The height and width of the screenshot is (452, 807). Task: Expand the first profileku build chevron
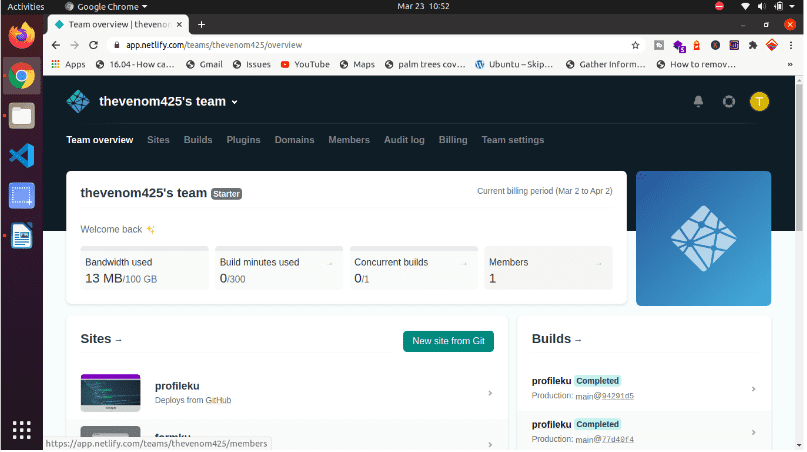(x=753, y=389)
